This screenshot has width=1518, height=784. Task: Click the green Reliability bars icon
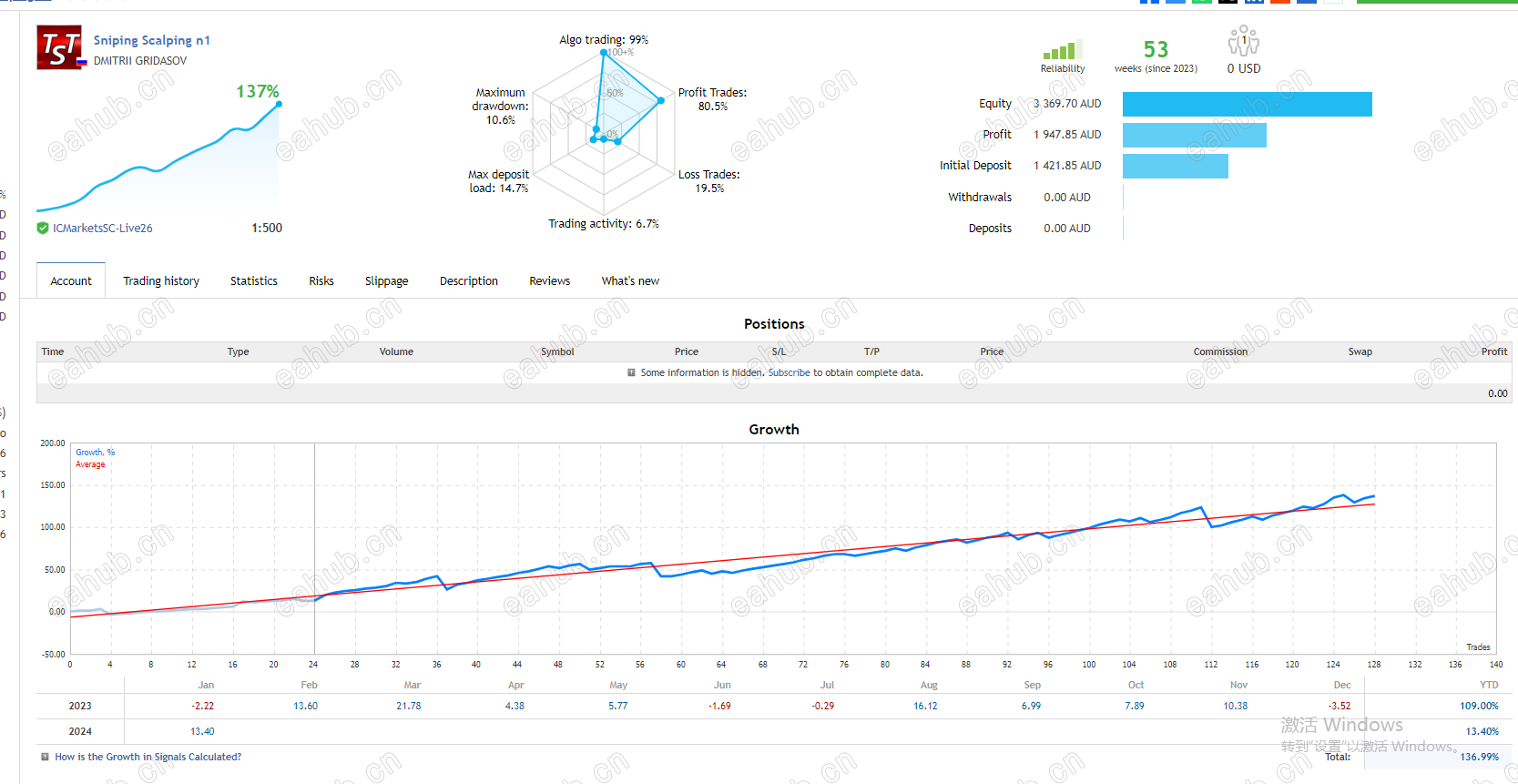pos(1062,50)
